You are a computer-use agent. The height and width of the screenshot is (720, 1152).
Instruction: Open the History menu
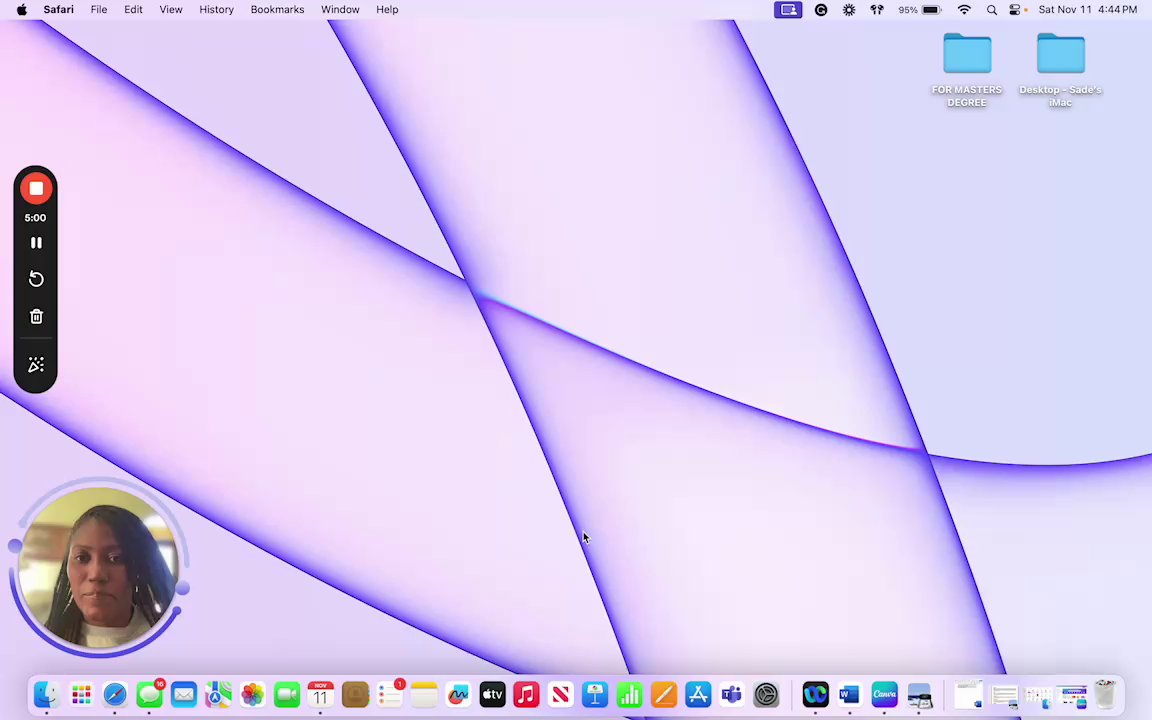pos(216,10)
